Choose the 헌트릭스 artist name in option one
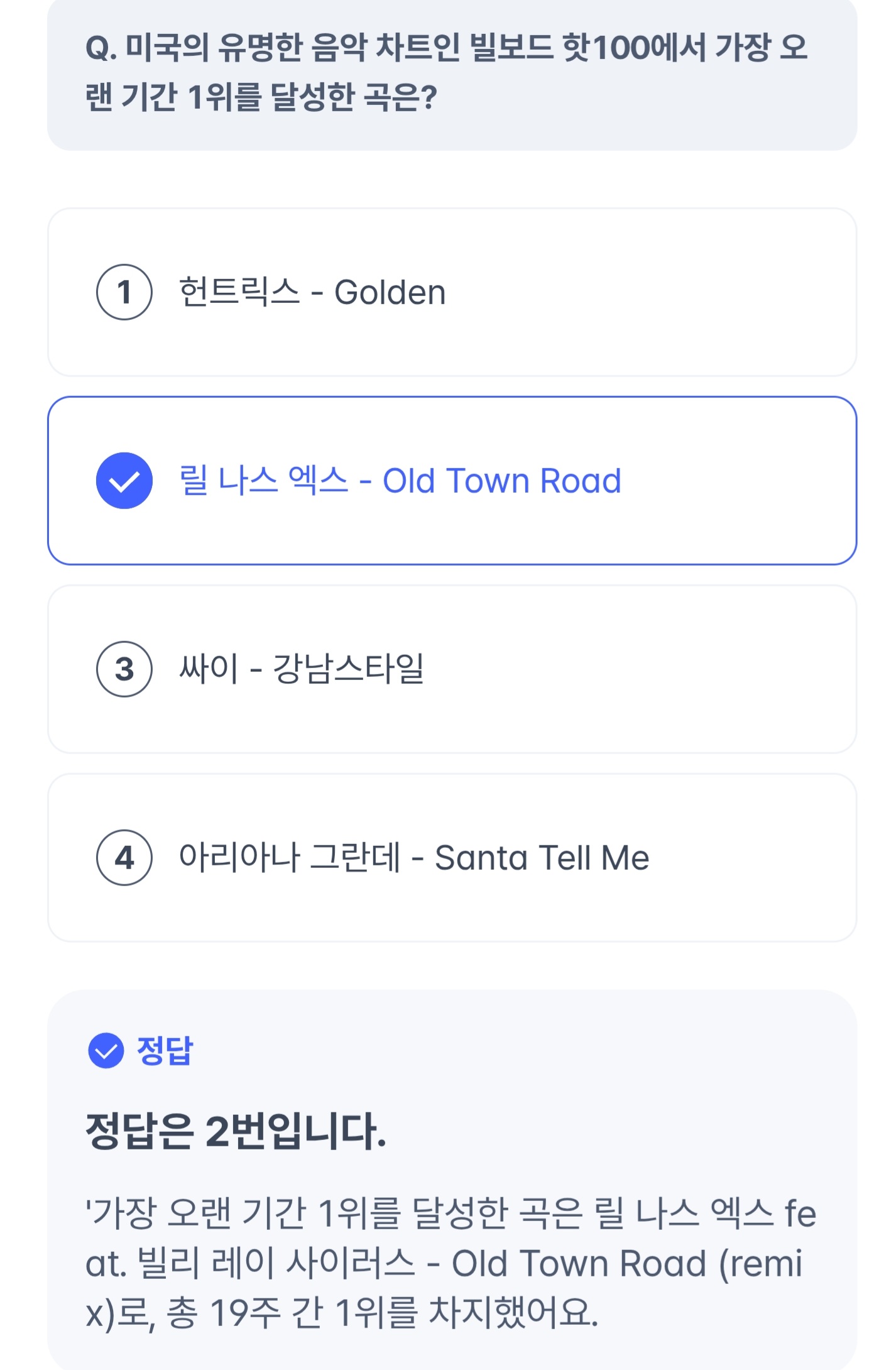Screen dimensions: 896x1370 [239, 292]
